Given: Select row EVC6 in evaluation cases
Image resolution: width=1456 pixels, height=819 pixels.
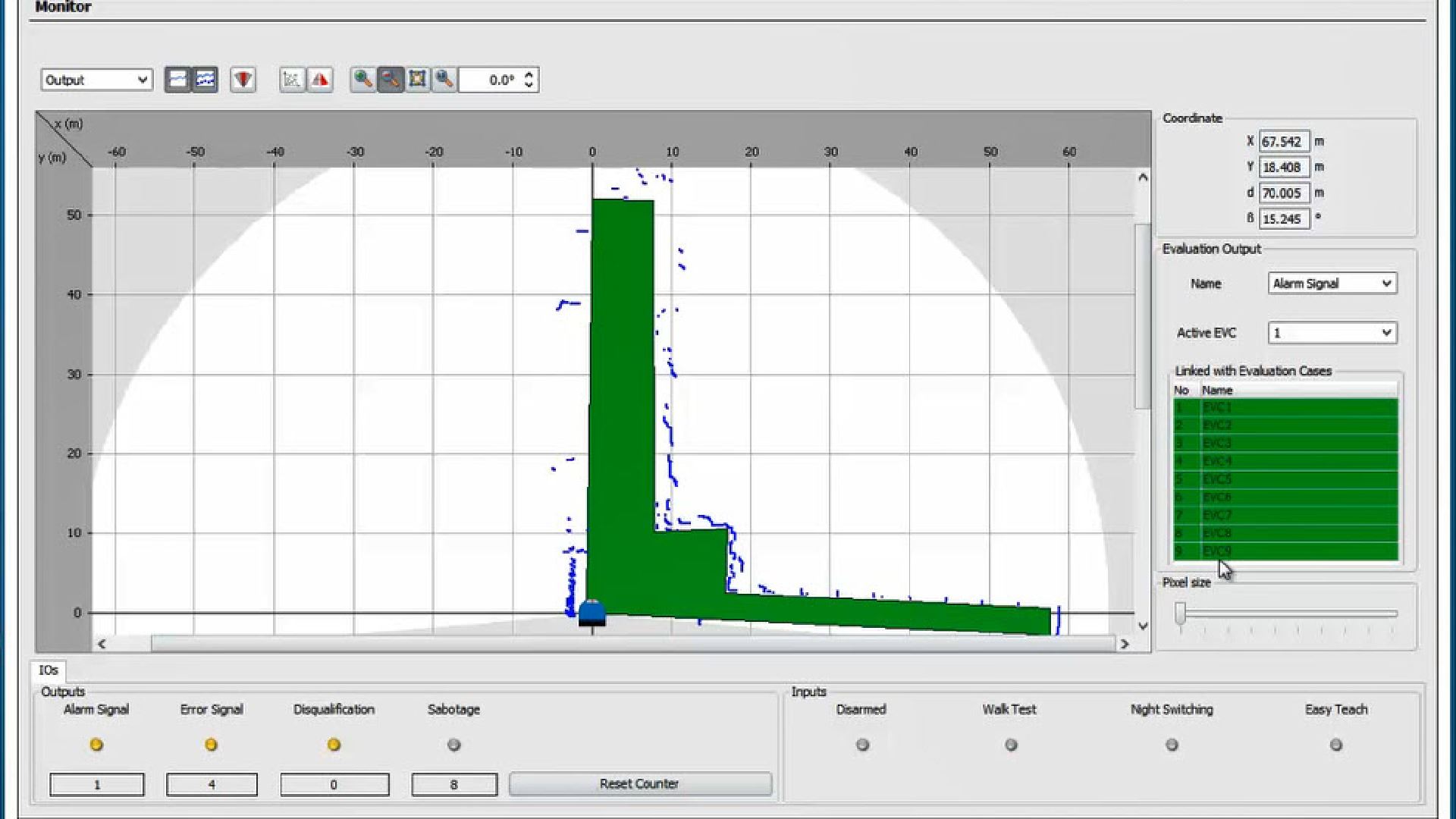Looking at the screenshot, I should 1285,497.
